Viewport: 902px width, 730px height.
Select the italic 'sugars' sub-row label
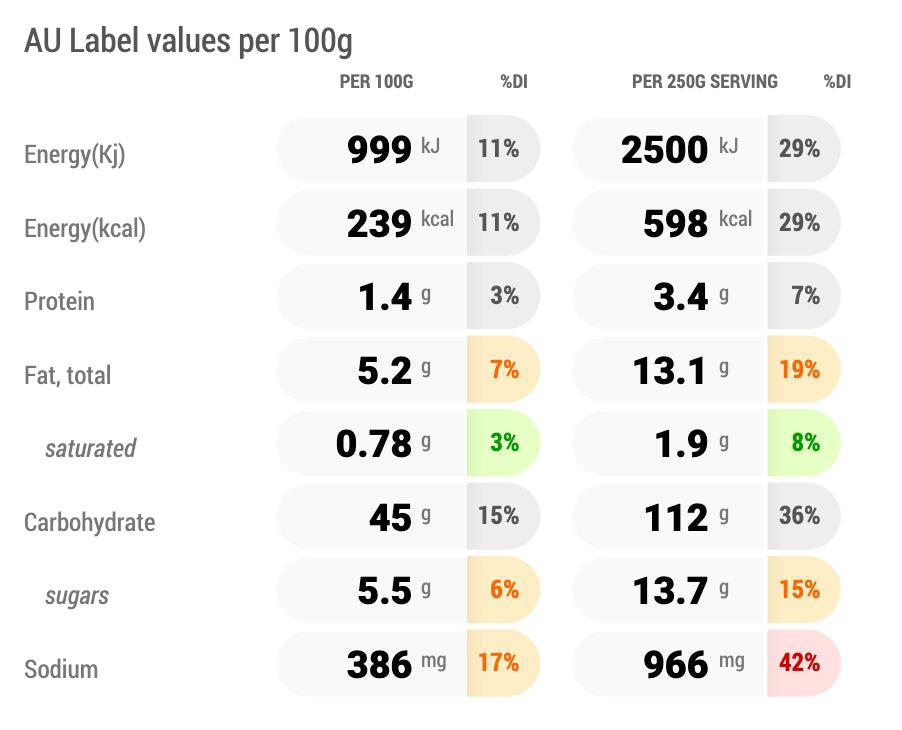point(77,597)
